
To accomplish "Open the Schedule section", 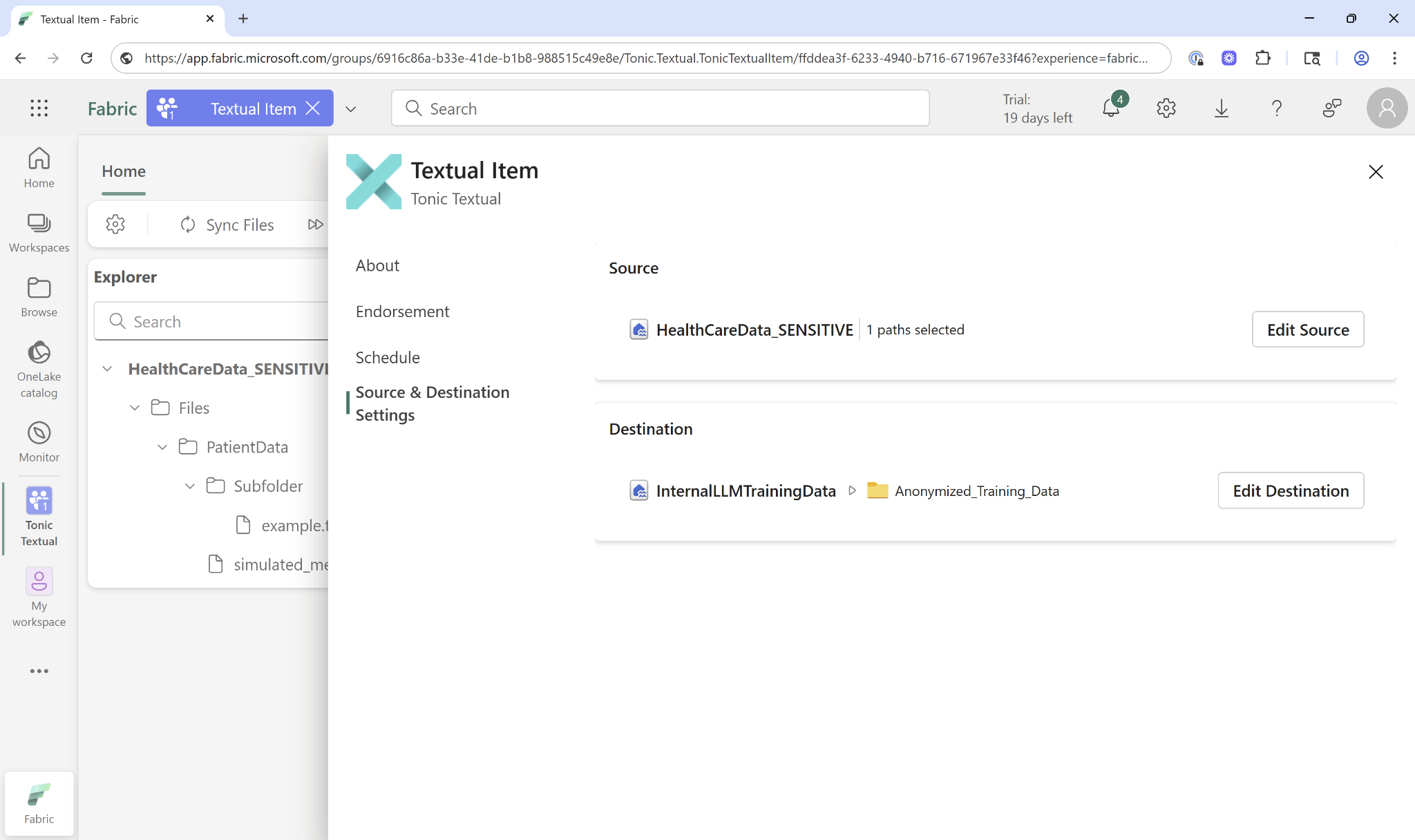I will click(x=388, y=357).
